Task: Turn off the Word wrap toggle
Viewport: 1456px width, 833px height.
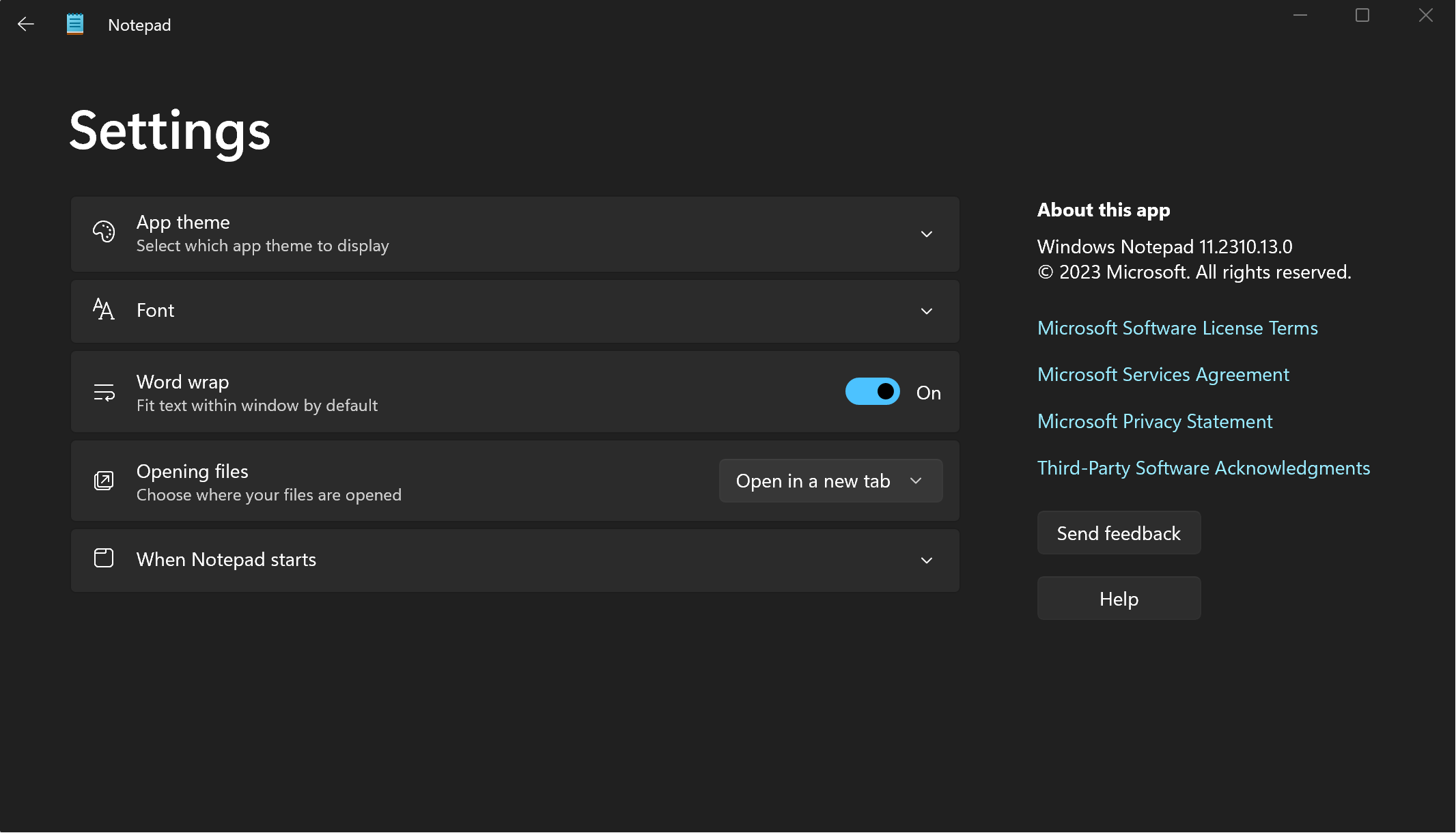Action: pyautogui.click(x=872, y=392)
